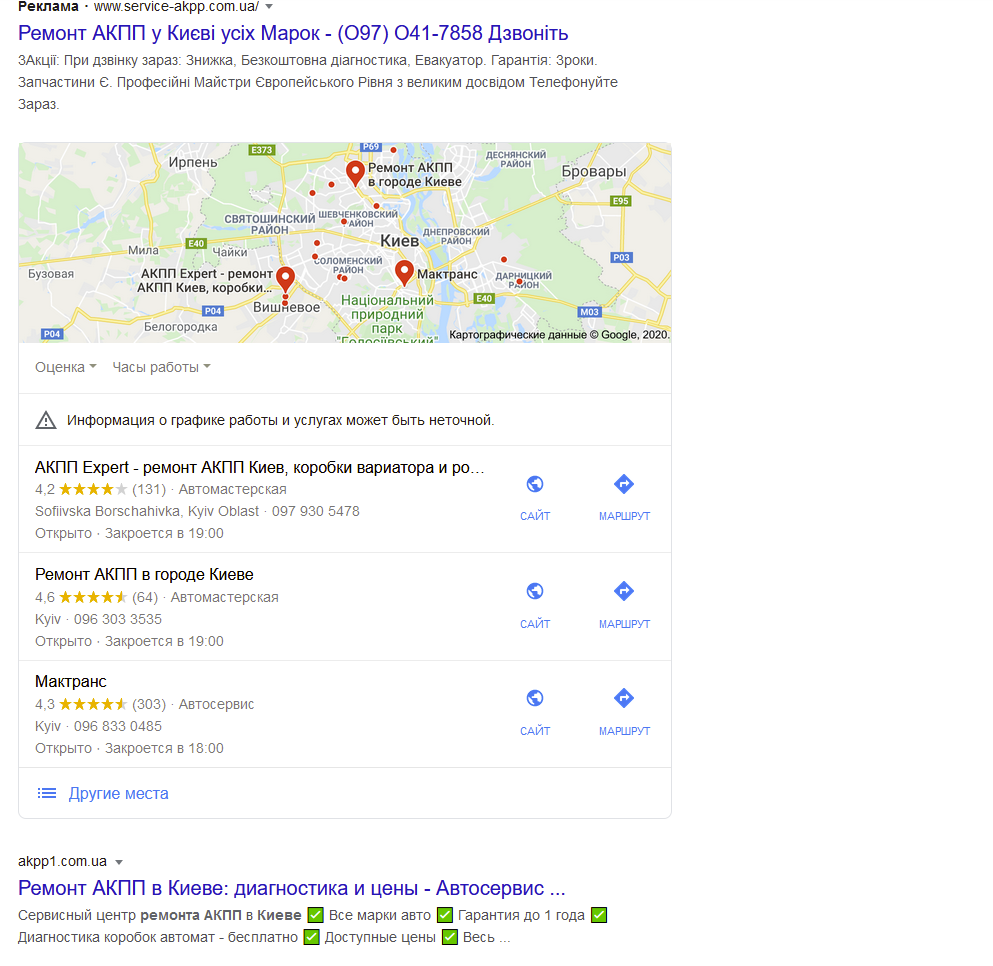Image resolution: width=993 pixels, height=966 pixels.
Task: Click route icon for АКПП Expert listing
Action: pos(624,484)
